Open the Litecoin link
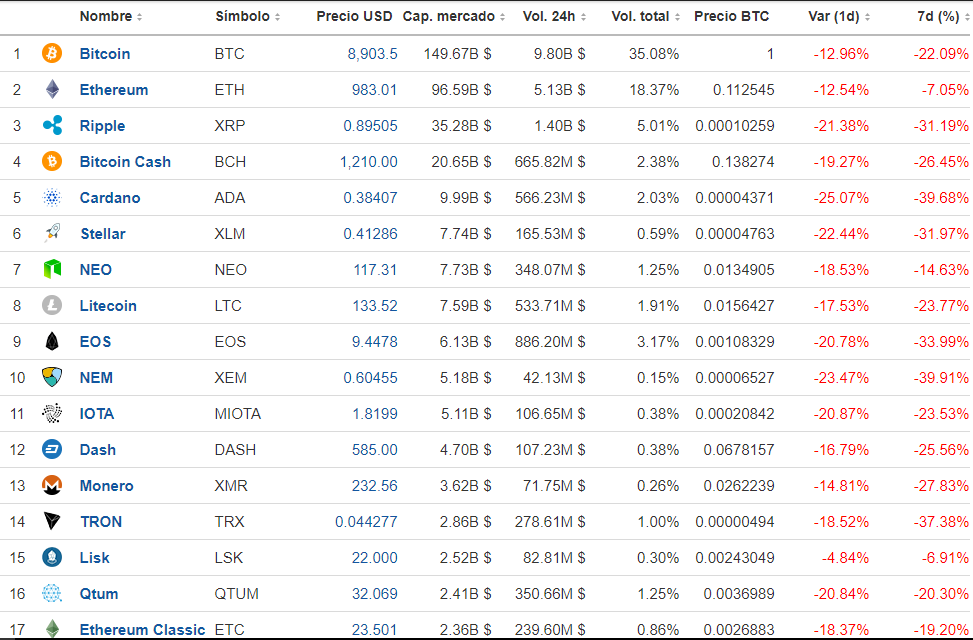973x640 pixels. coord(108,306)
